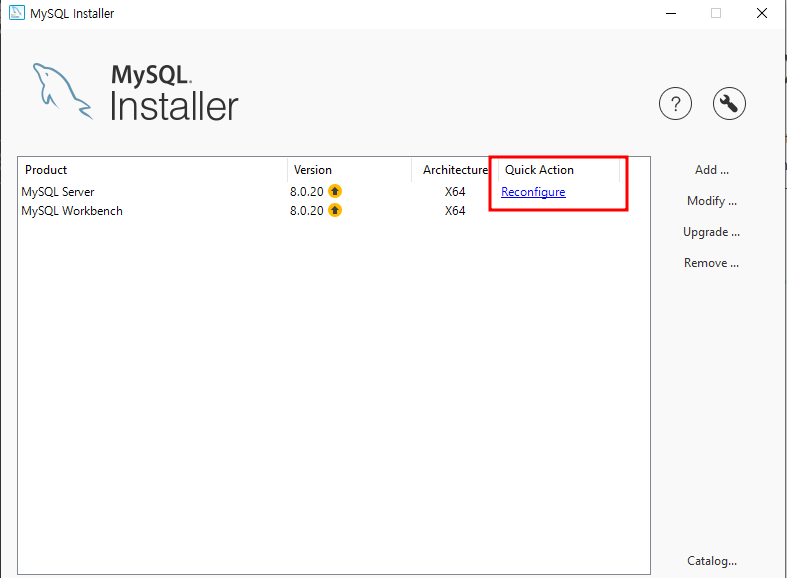Click the Remove ... button

(711, 263)
